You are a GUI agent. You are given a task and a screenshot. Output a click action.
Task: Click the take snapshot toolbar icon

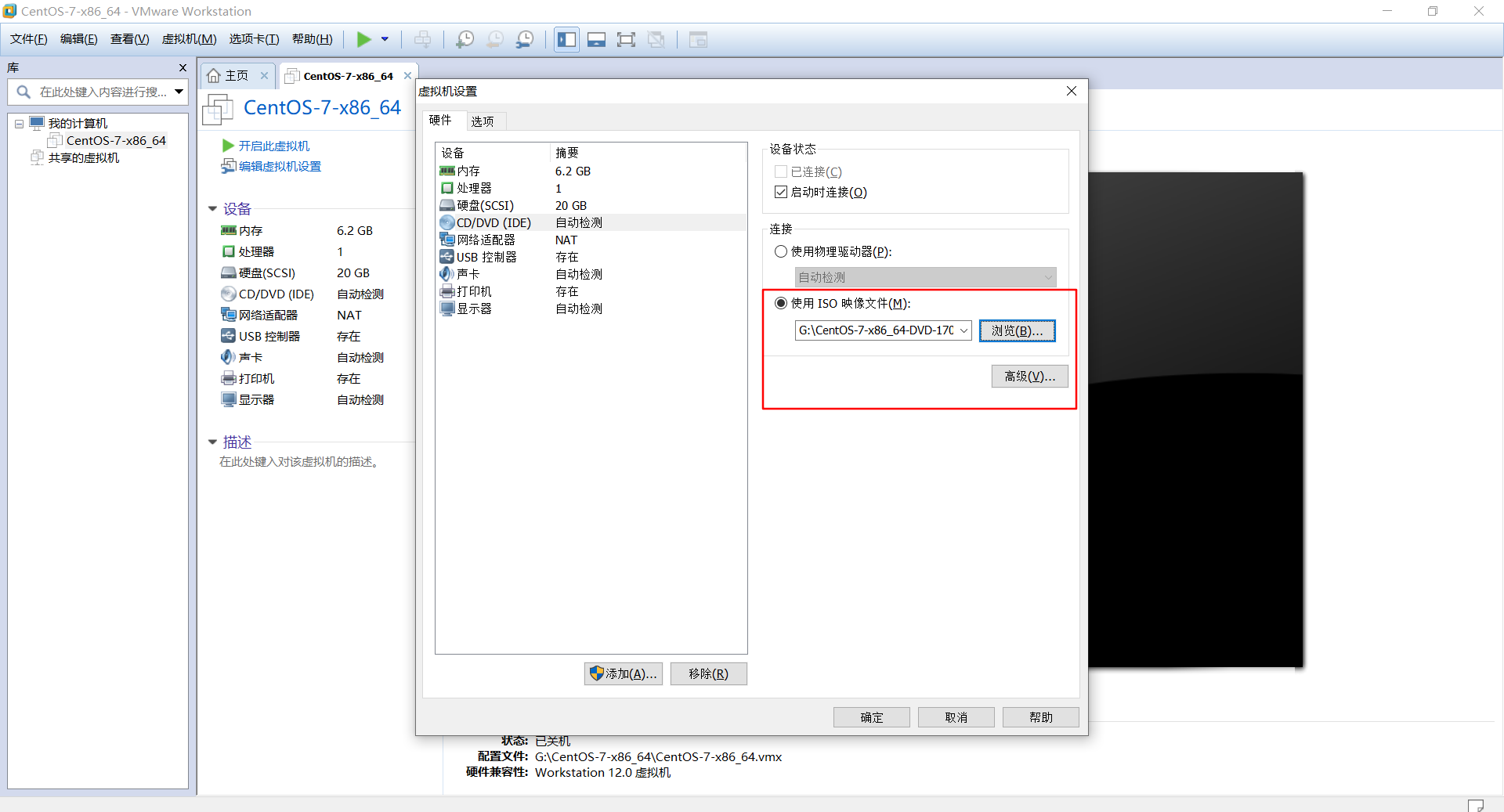(x=465, y=39)
